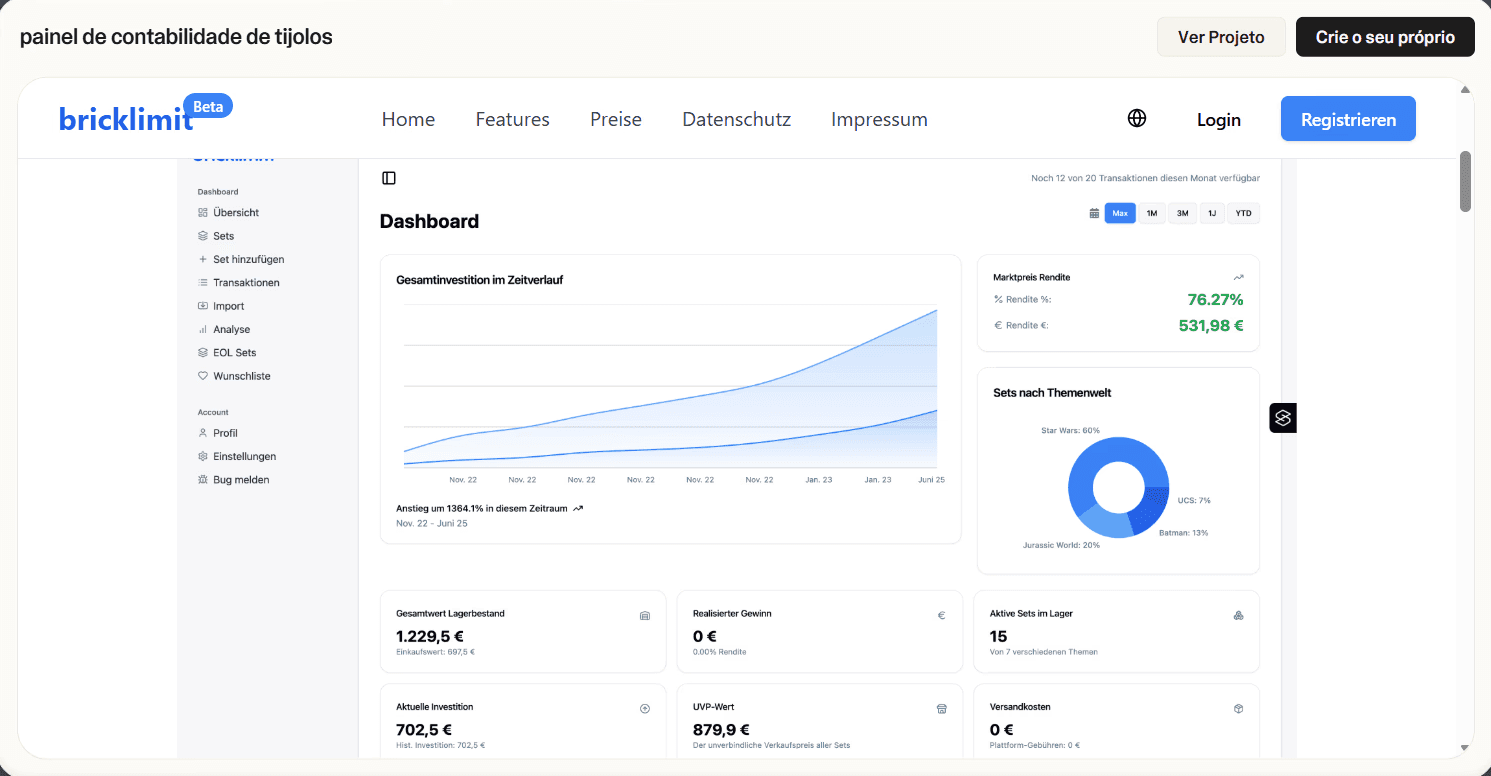Click the Login link
The image size is (1491, 776).
[x=1219, y=120]
